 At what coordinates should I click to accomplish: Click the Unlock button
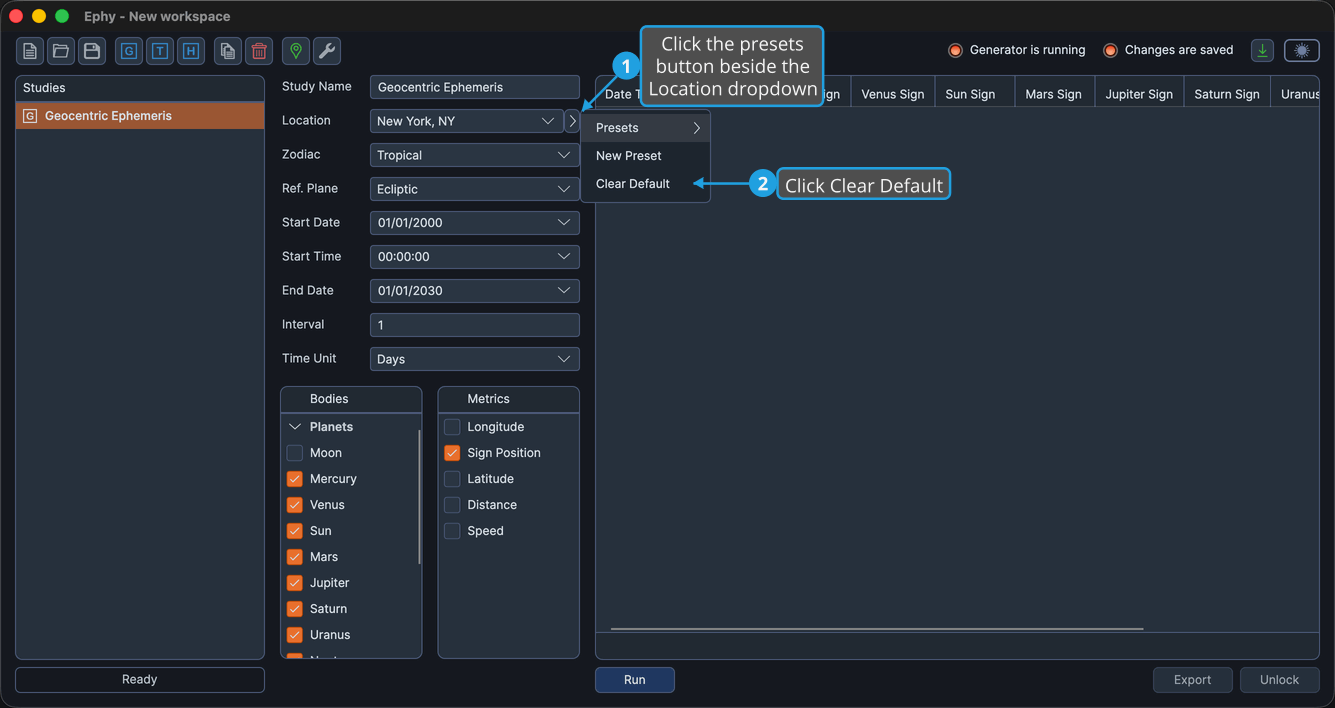1279,680
